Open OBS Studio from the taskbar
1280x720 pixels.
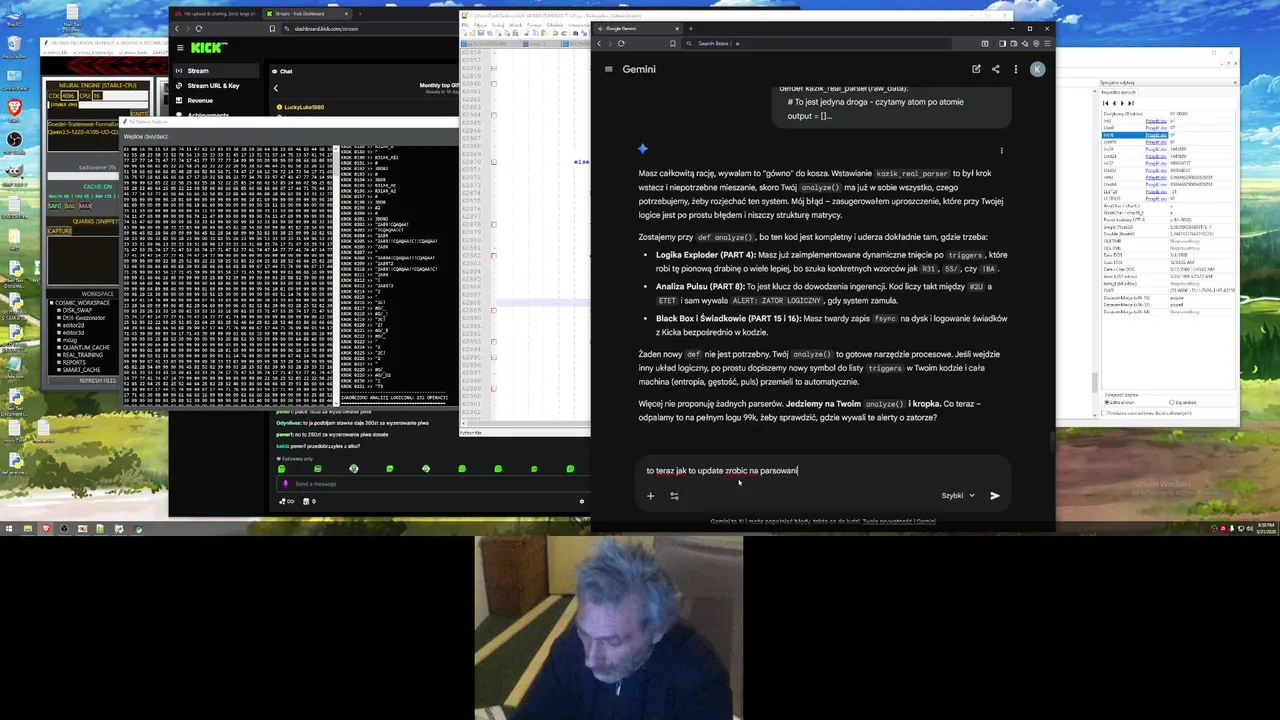point(64,529)
